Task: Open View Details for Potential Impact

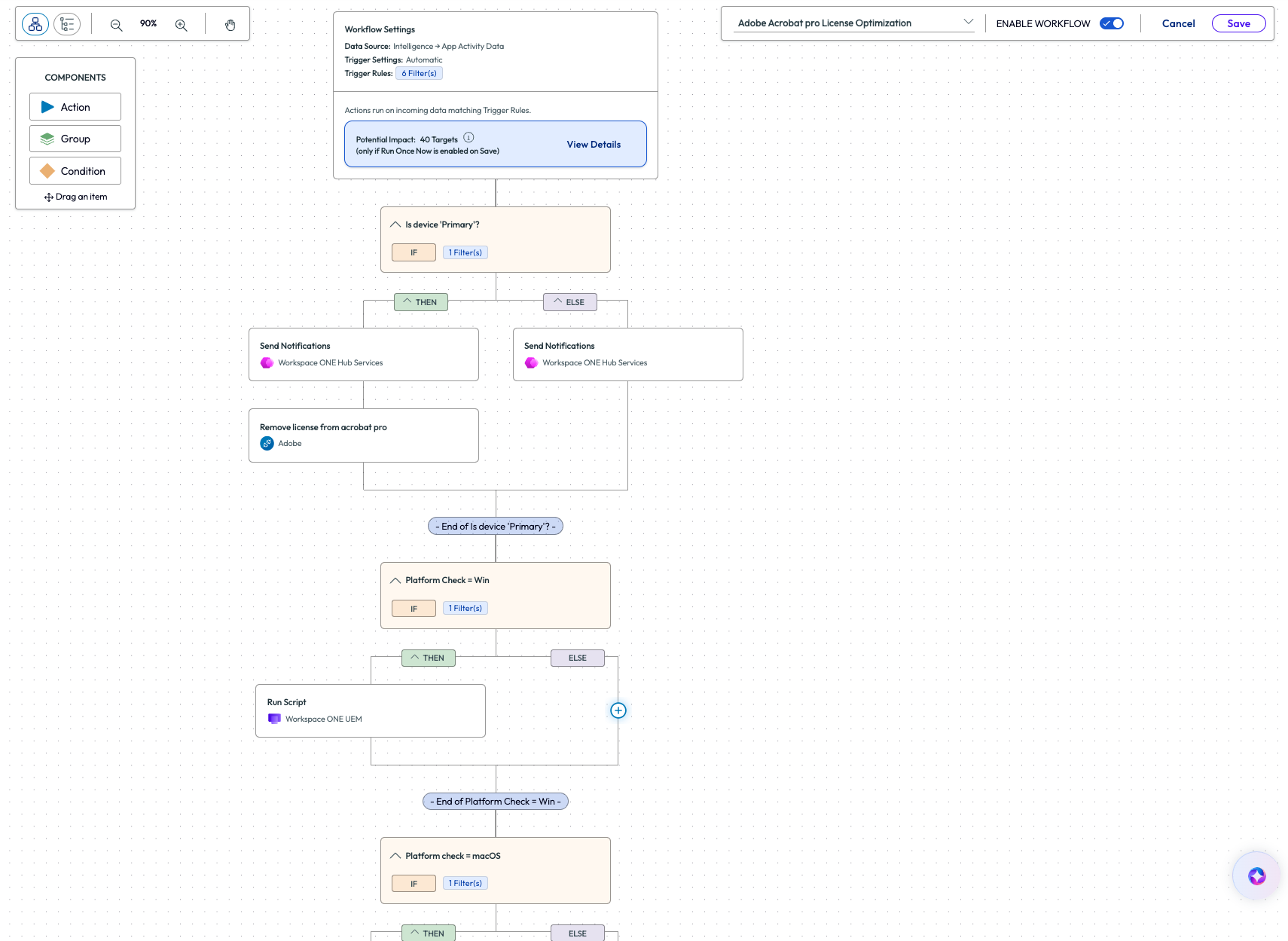Action: point(593,144)
